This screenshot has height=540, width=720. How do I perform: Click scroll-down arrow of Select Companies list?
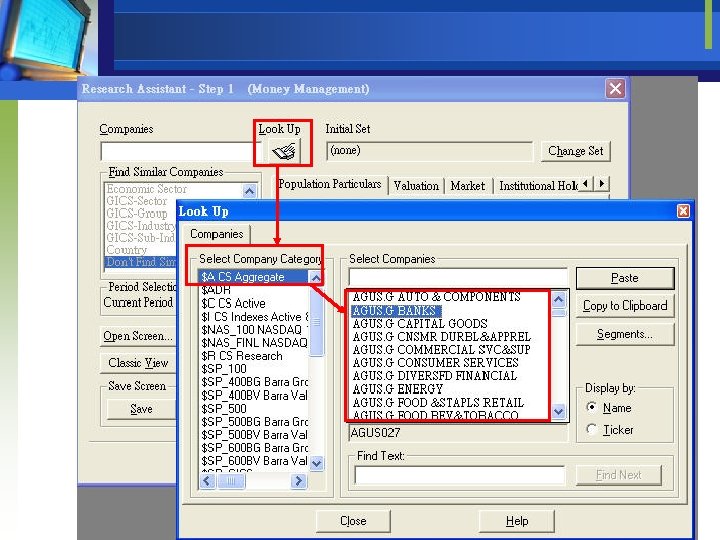tap(559, 411)
